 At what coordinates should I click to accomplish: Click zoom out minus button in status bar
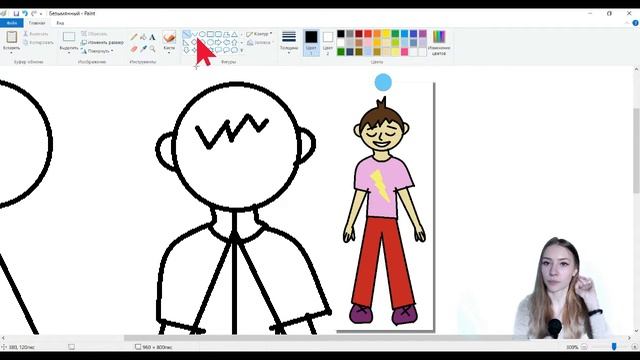[584, 347]
